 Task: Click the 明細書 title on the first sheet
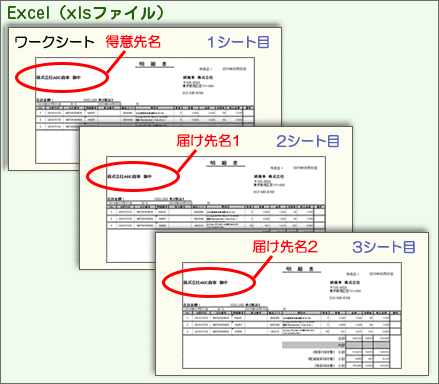154,64
